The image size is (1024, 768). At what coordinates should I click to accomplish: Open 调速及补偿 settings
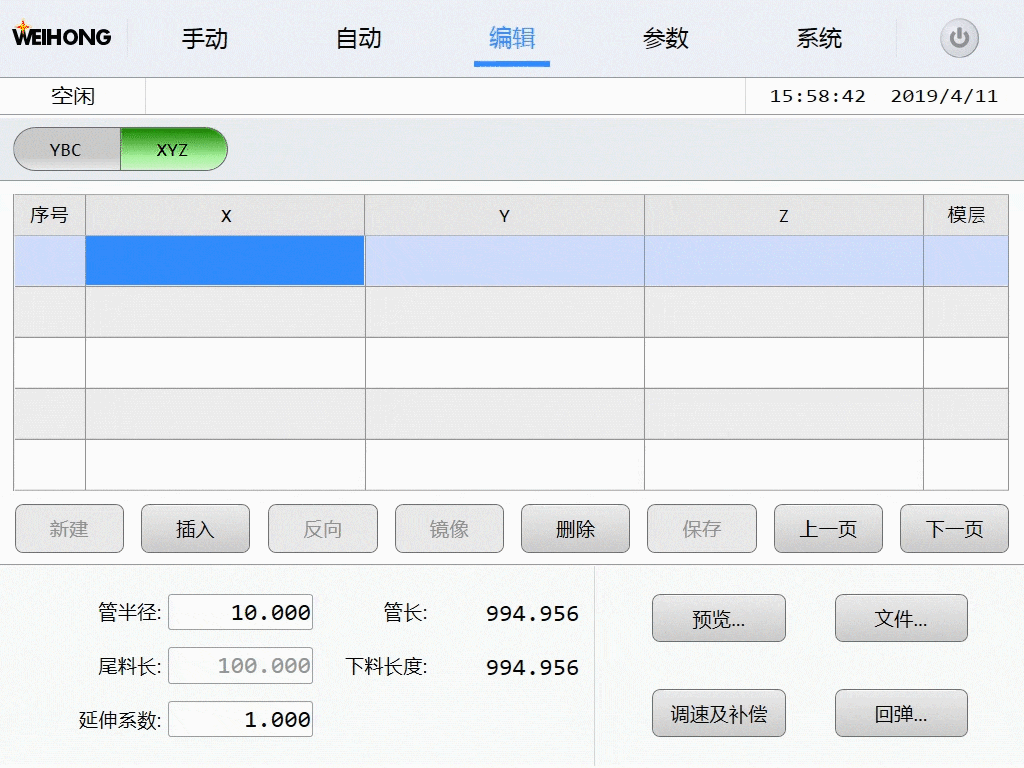[718, 713]
